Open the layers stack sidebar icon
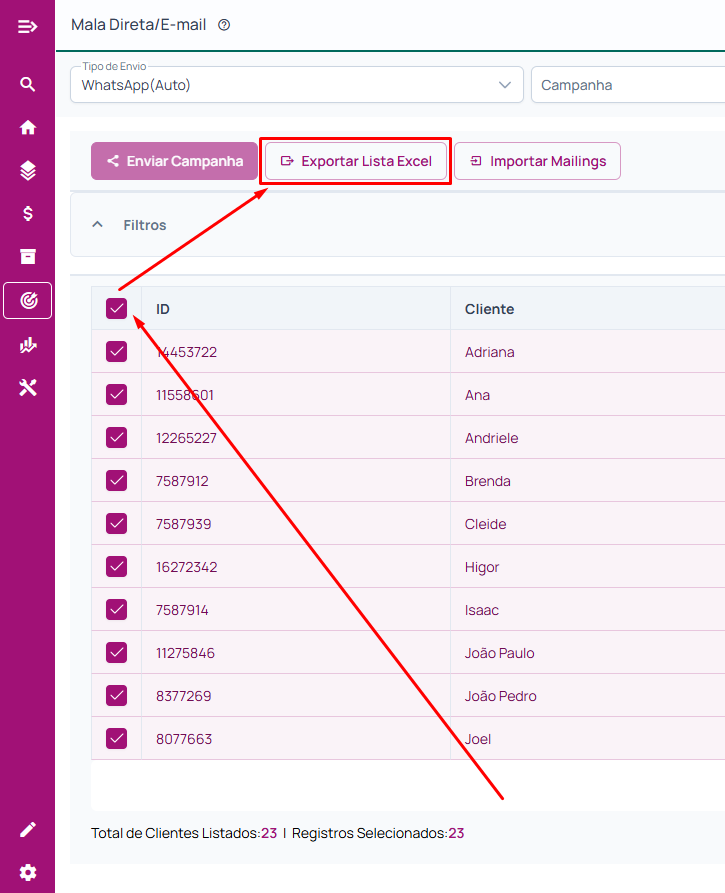The height and width of the screenshot is (893, 725). (x=27, y=170)
